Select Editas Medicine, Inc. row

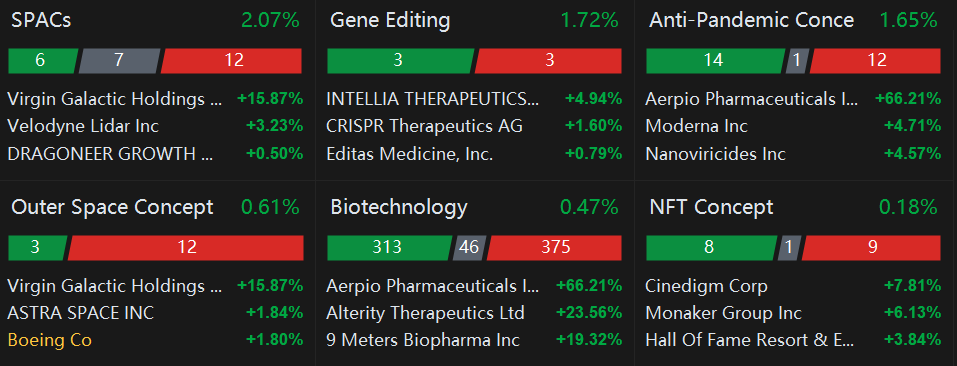tap(474, 154)
